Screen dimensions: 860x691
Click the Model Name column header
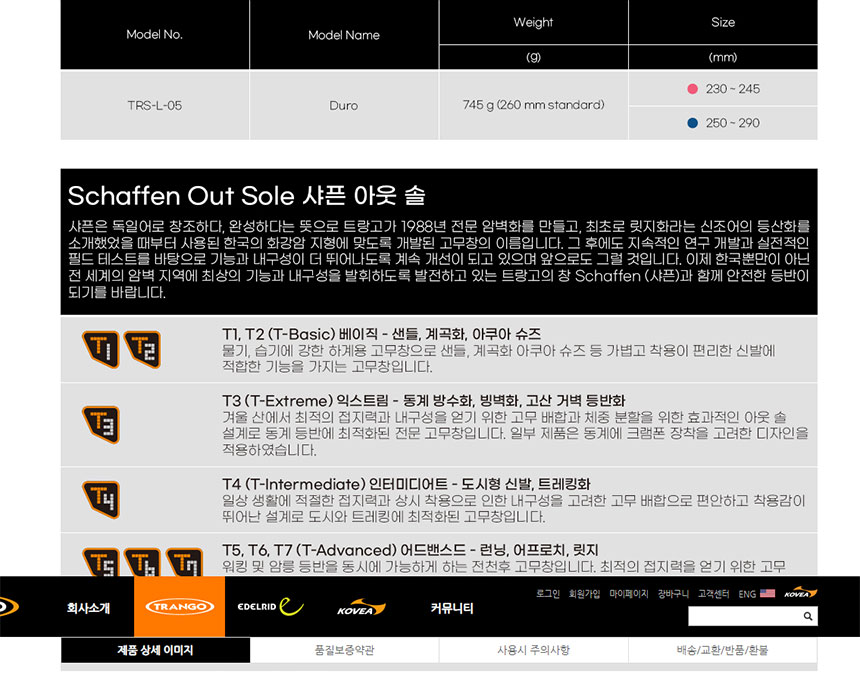pyautogui.click(x=344, y=35)
